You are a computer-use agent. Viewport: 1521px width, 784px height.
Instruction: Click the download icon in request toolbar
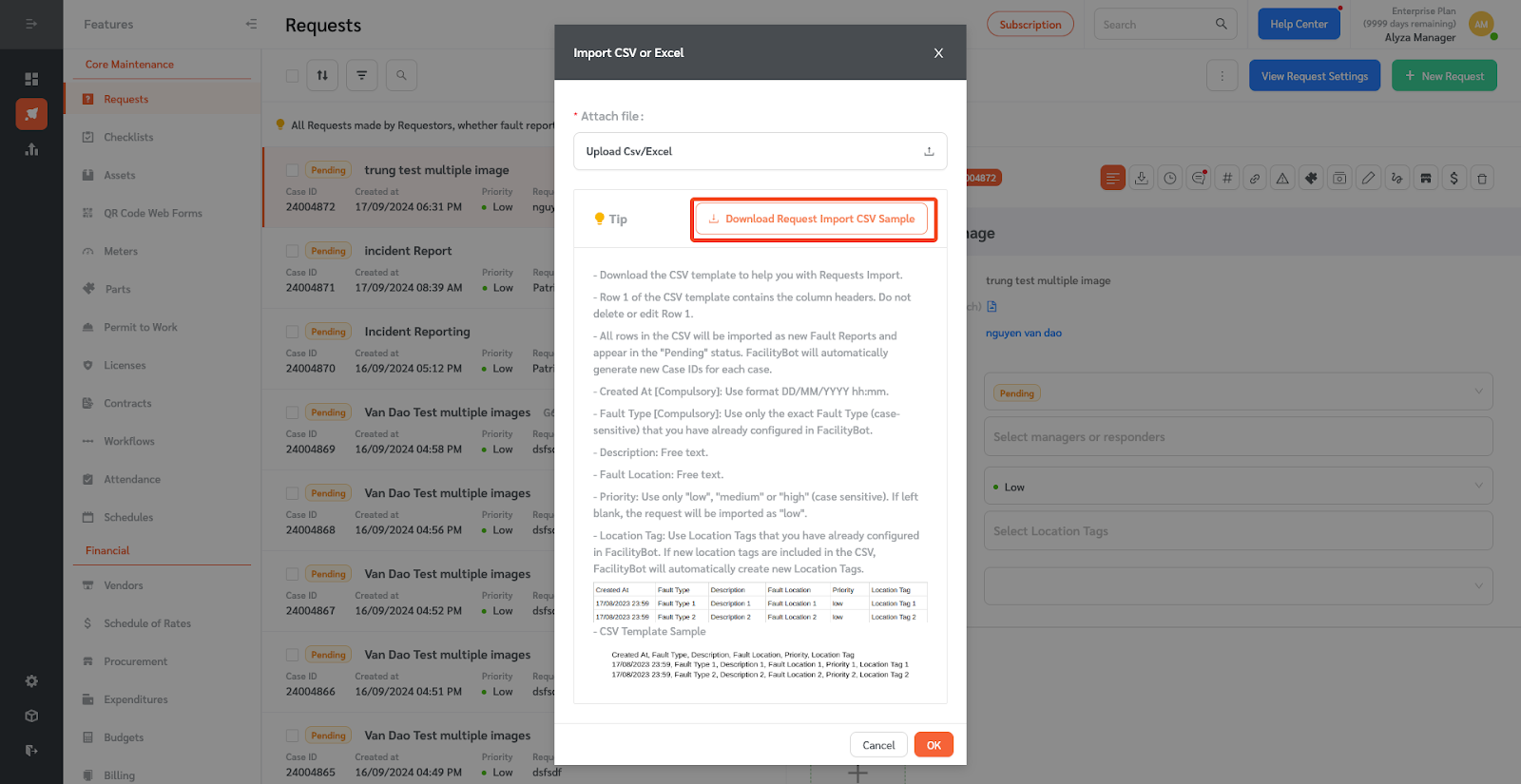[1142, 178]
